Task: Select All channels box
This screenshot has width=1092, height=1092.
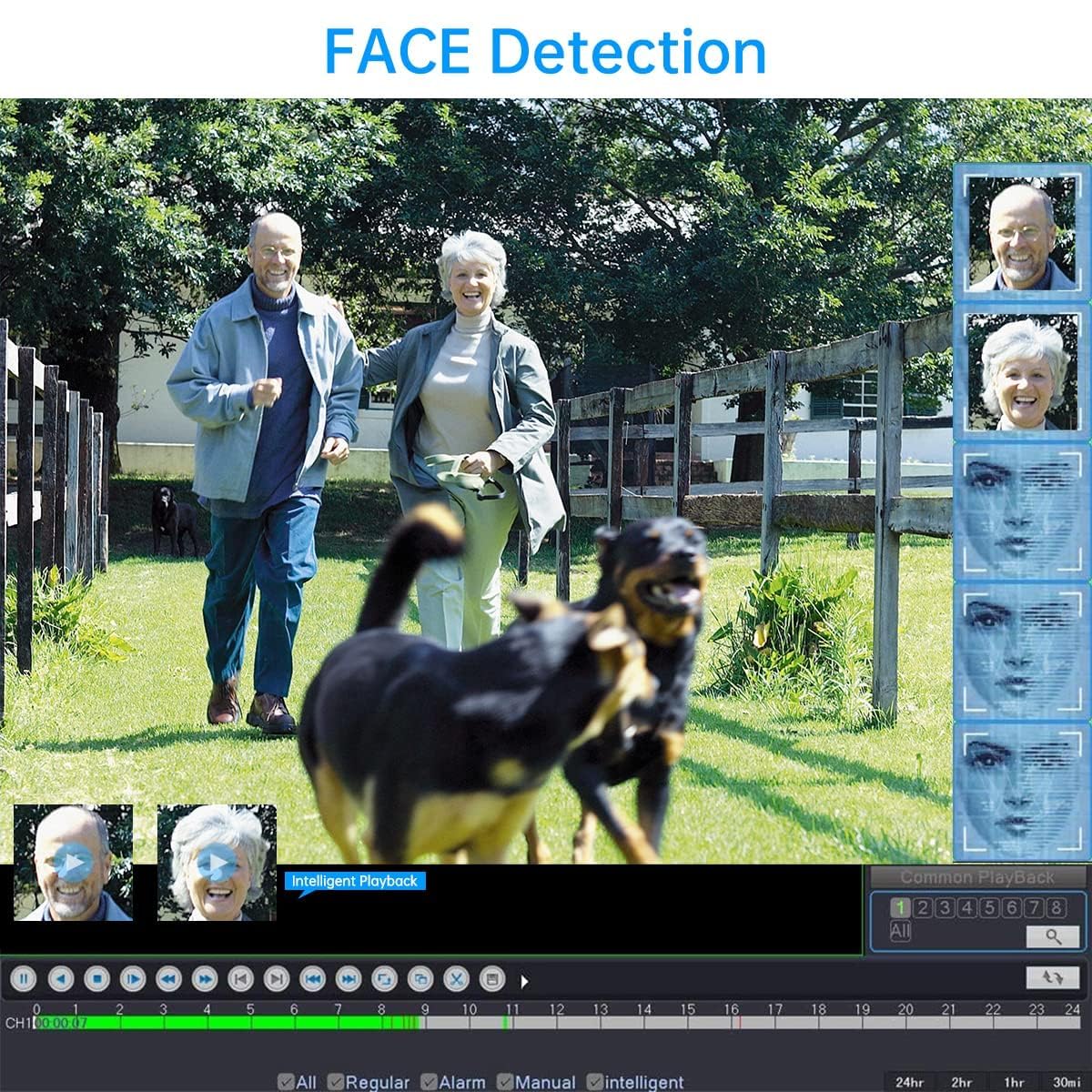Action: 900,932
